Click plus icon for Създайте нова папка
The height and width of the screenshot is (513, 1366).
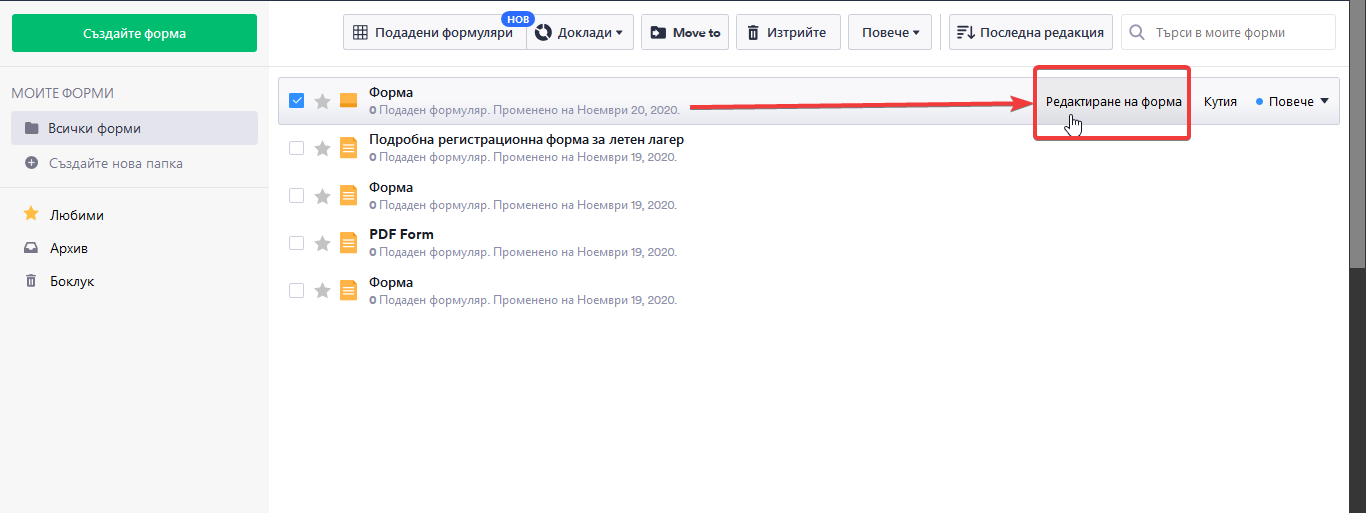click(x=31, y=163)
